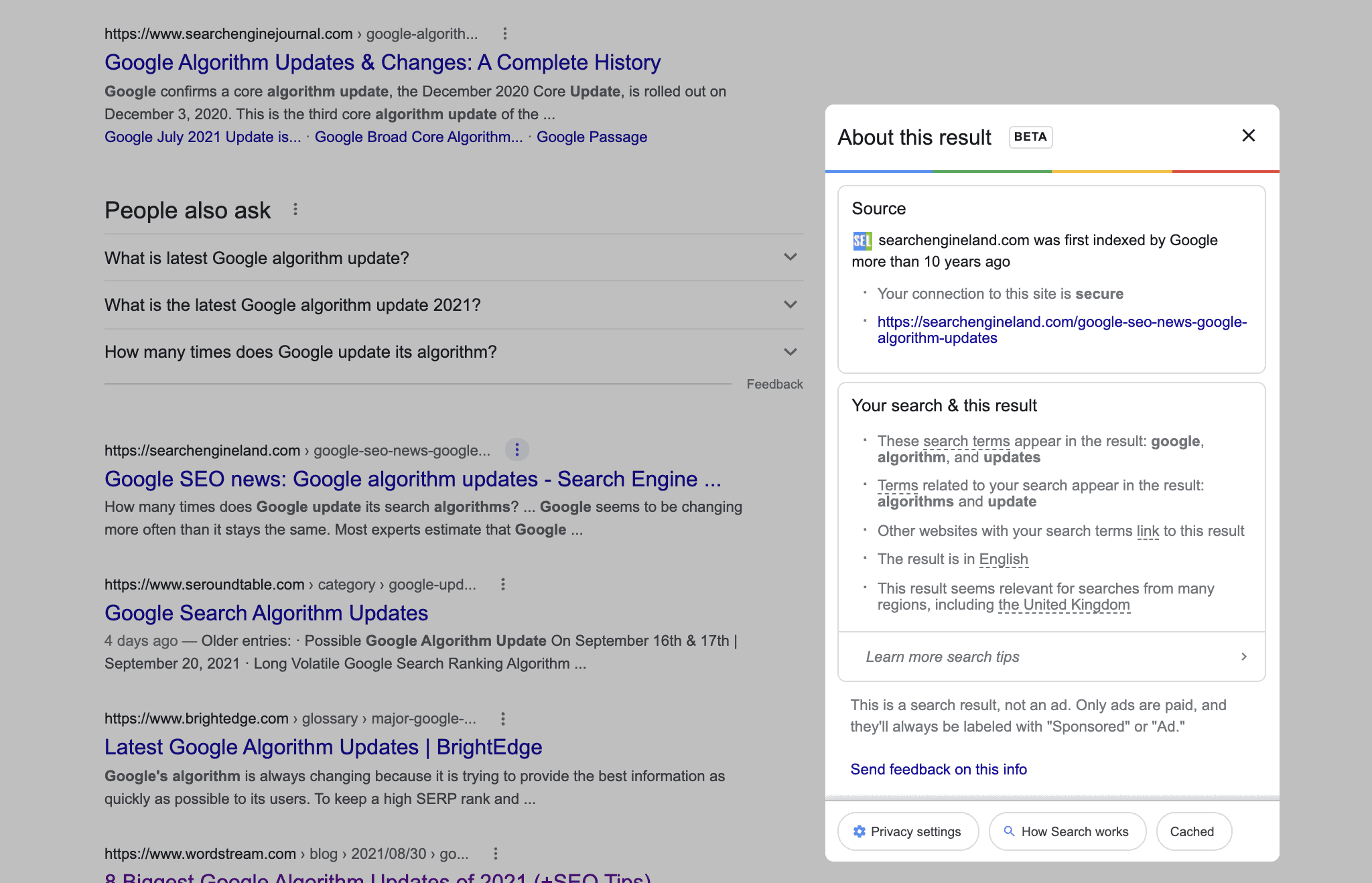The image size is (1372, 883).
Task: Open Learn more search tips arrow
Action: click(x=1244, y=657)
